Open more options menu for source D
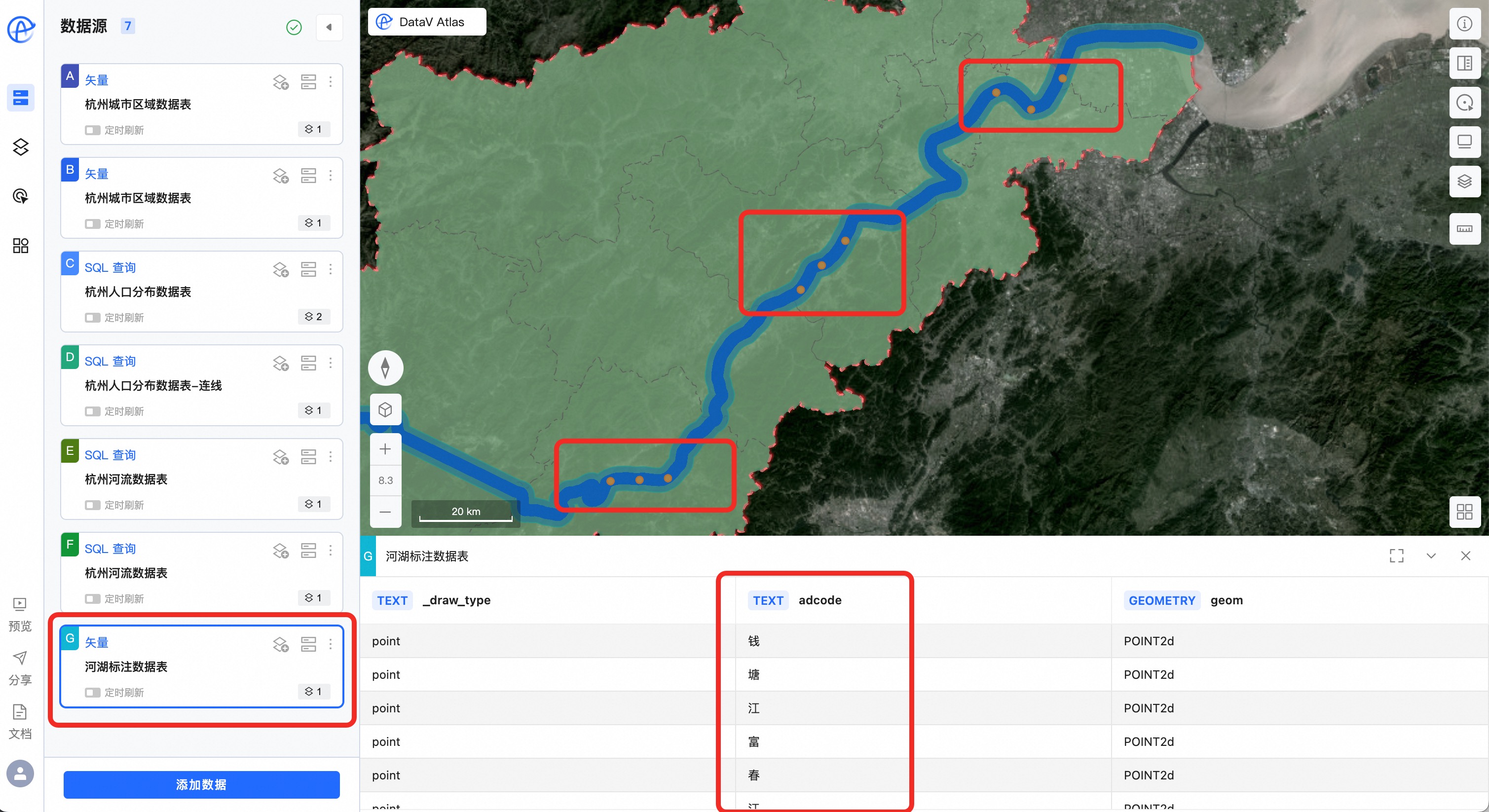Image resolution: width=1489 pixels, height=812 pixels. (x=331, y=363)
